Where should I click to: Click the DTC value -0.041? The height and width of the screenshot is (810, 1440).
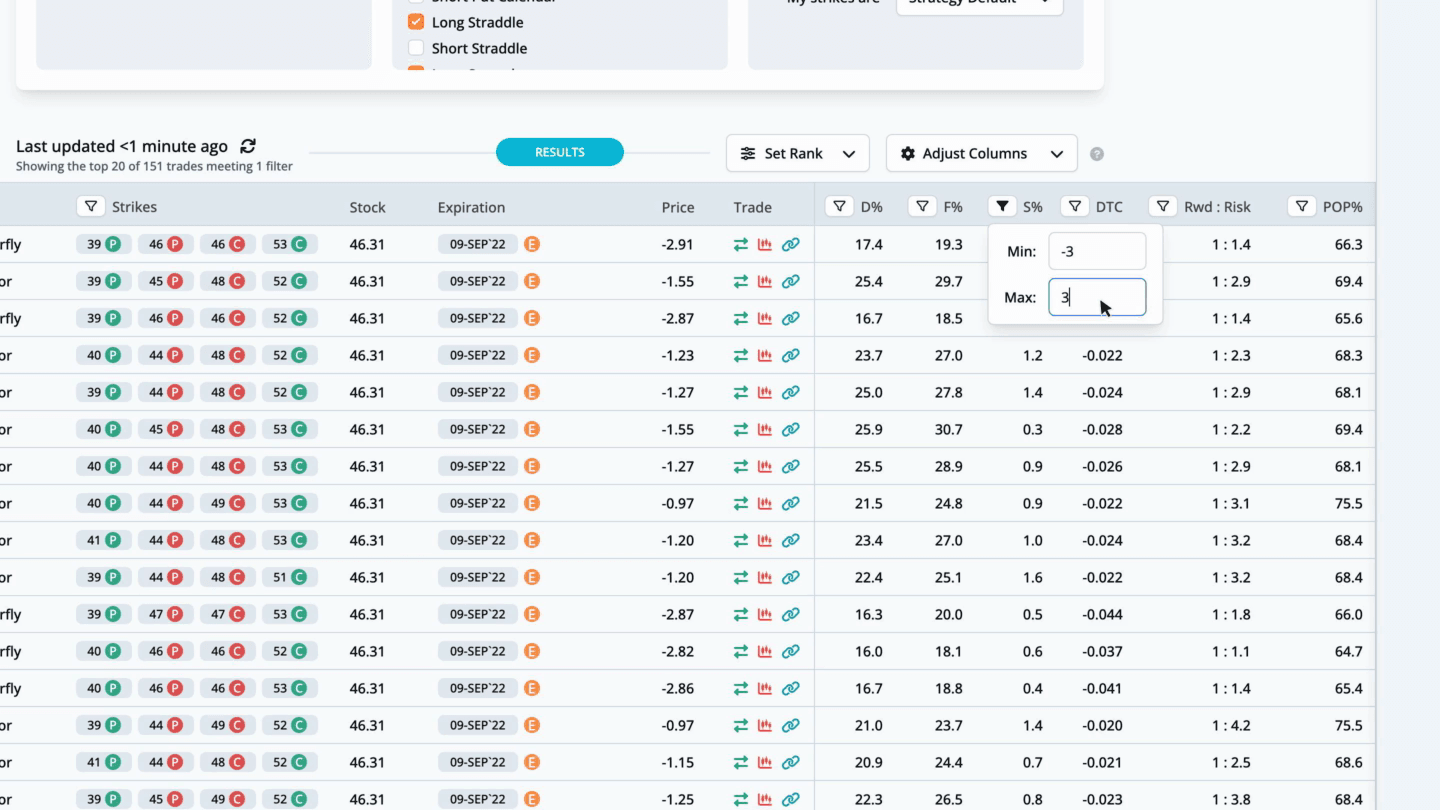tap(1102, 688)
